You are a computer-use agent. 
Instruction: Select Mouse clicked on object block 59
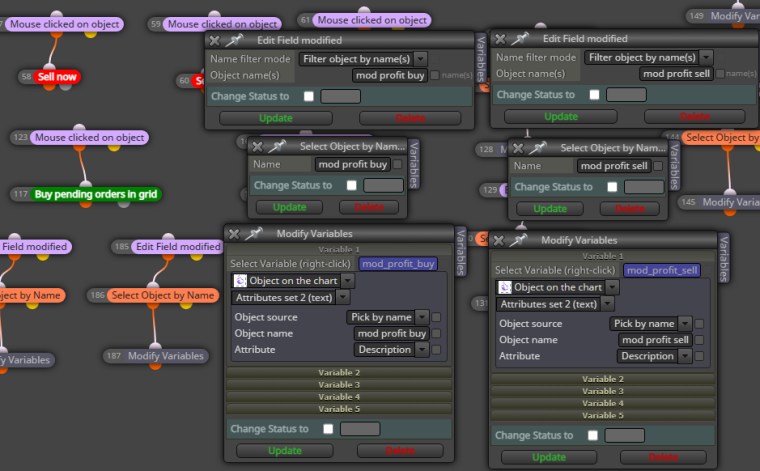(222, 24)
